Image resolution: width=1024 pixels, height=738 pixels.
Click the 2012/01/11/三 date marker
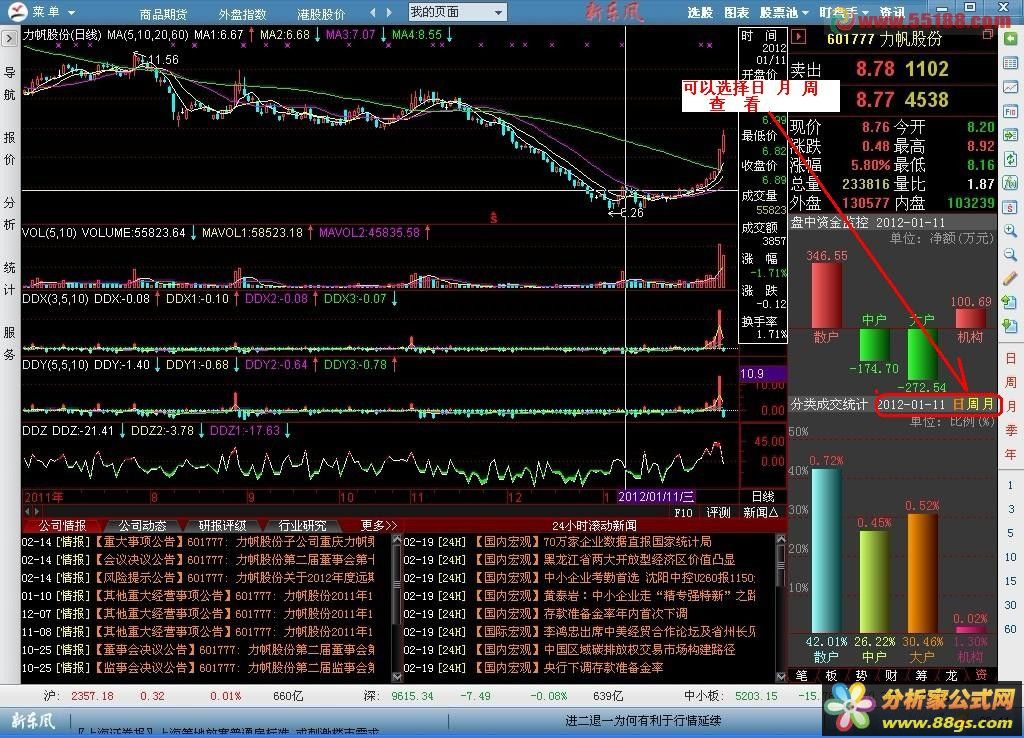pos(656,497)
